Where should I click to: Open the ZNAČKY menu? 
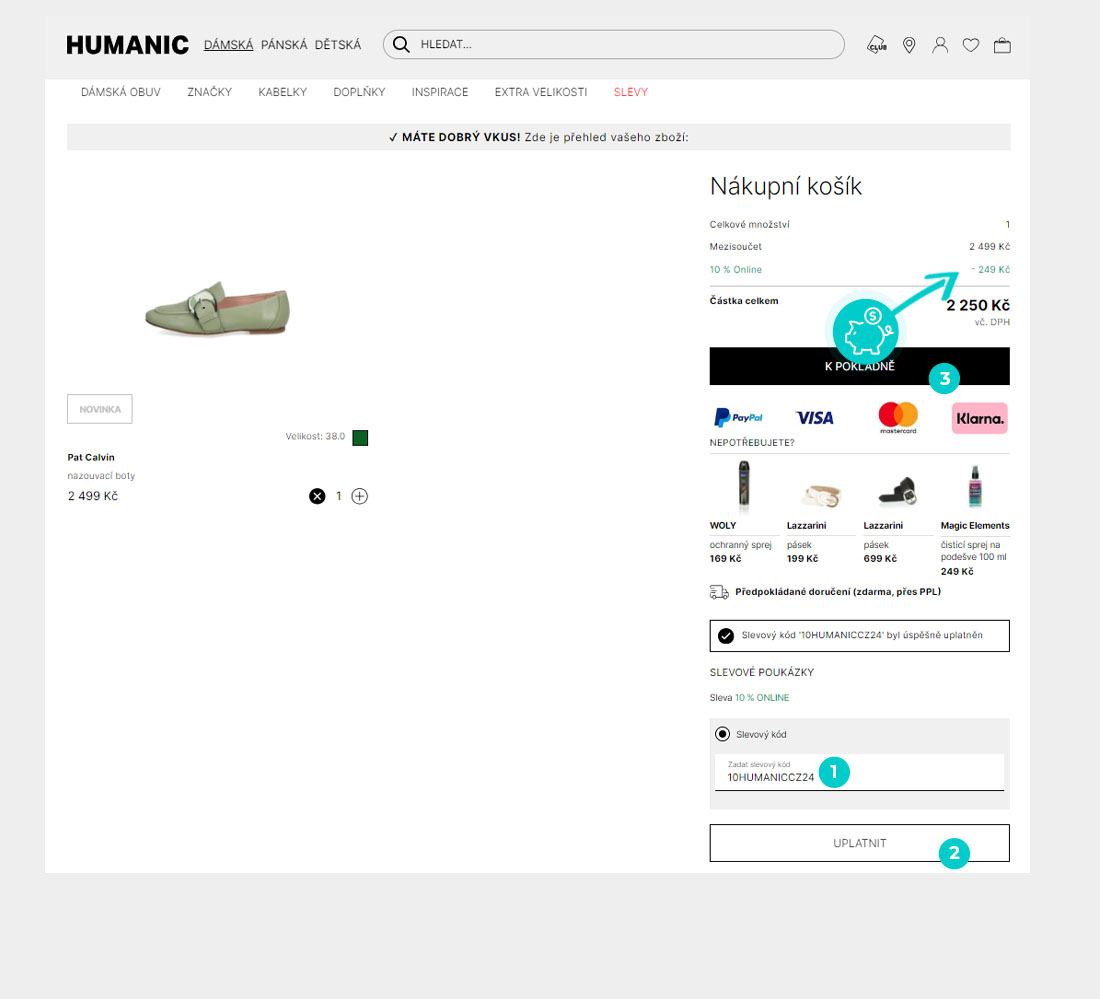click(210, 92)
